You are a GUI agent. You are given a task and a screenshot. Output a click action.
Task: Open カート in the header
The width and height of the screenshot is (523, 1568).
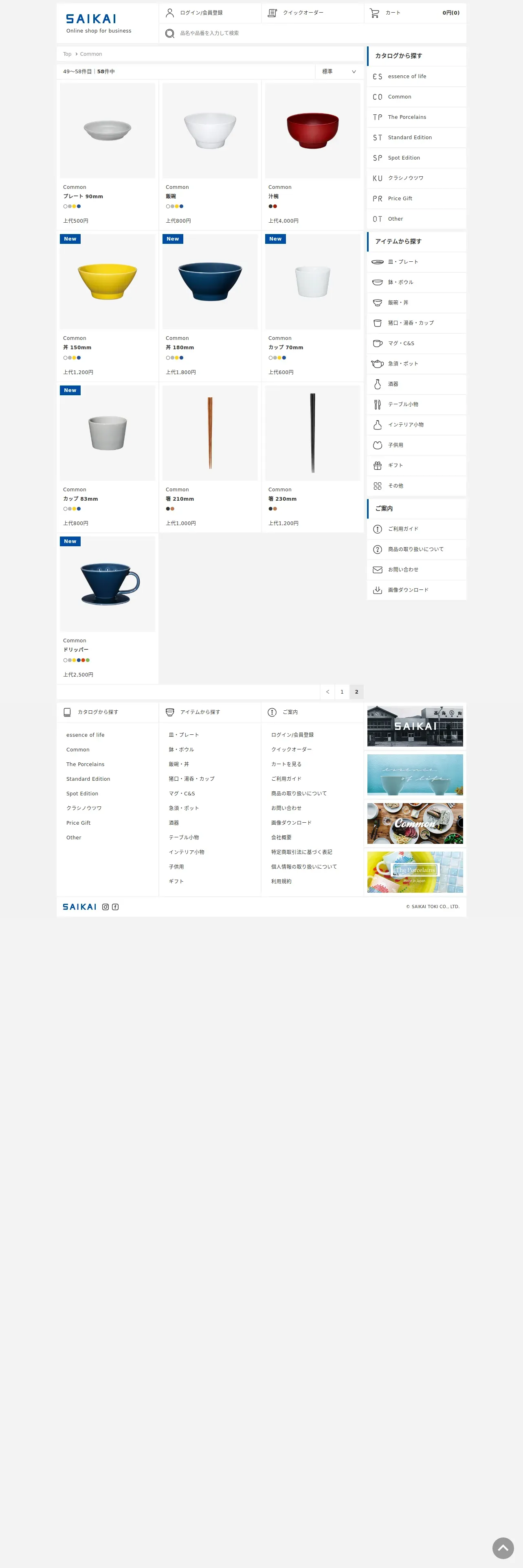(x=393, y=13)
